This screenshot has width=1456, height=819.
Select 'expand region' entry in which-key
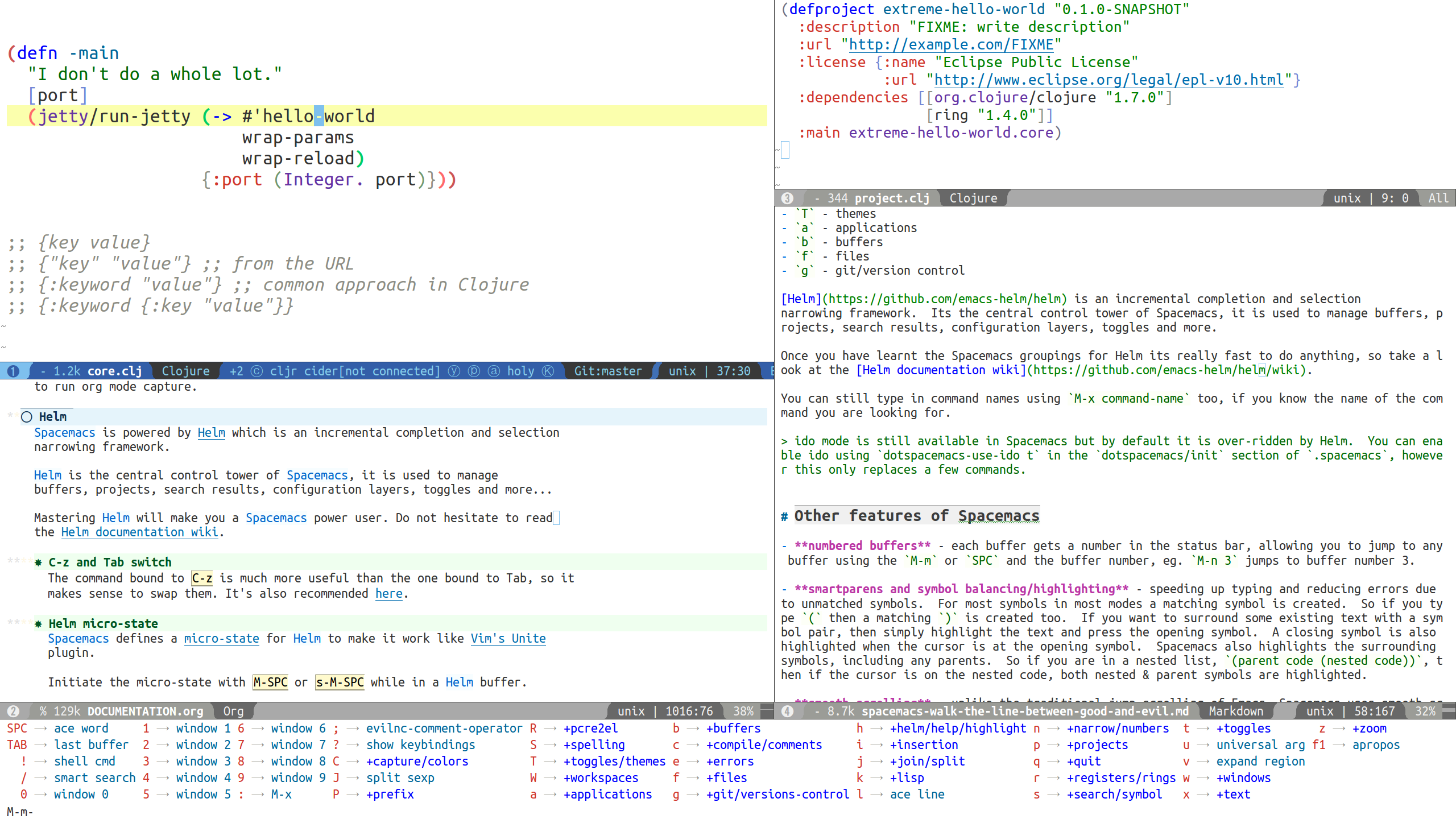click(x=1260, y=762)
